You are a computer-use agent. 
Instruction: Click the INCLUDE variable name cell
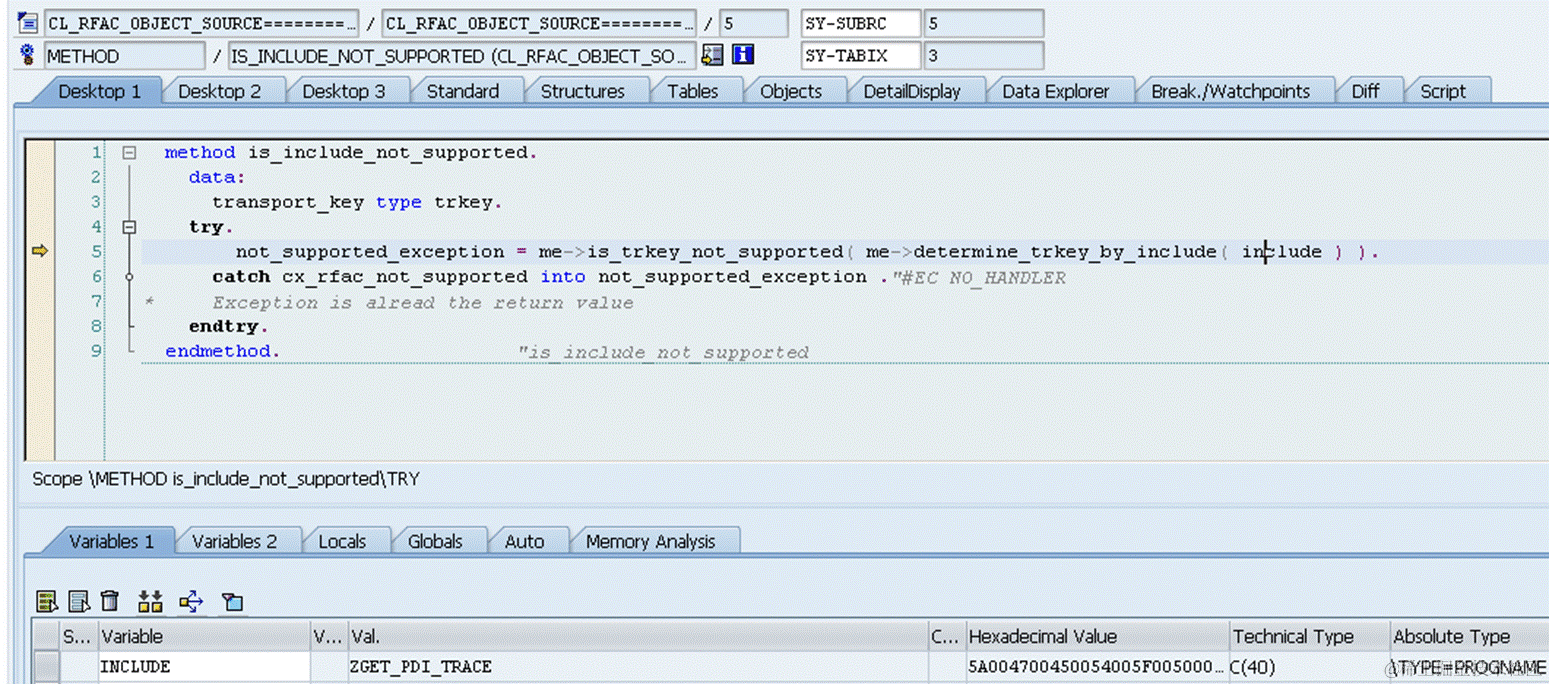click(204, 667)
